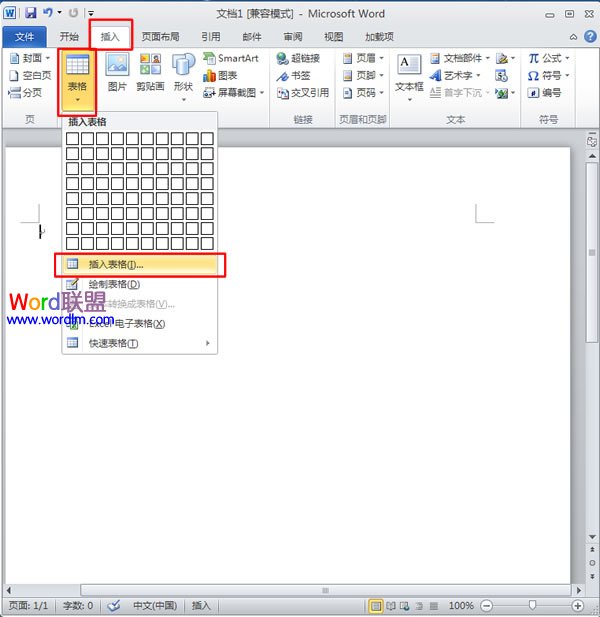Open the 文档部件 quick parts dropdown
The width and height of the screenshot is (600, 617).
(x=460, y=58)
